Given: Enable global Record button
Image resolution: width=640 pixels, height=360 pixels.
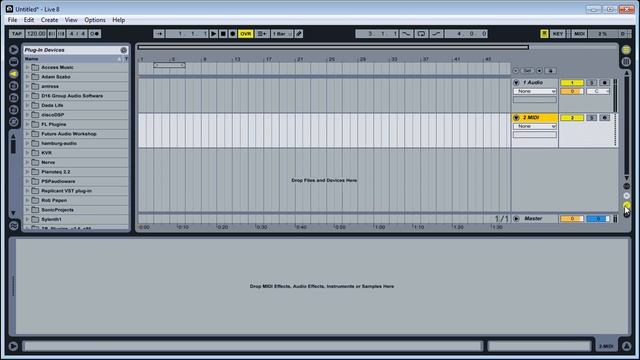Looking at the screenshot, I should [233, 34].
